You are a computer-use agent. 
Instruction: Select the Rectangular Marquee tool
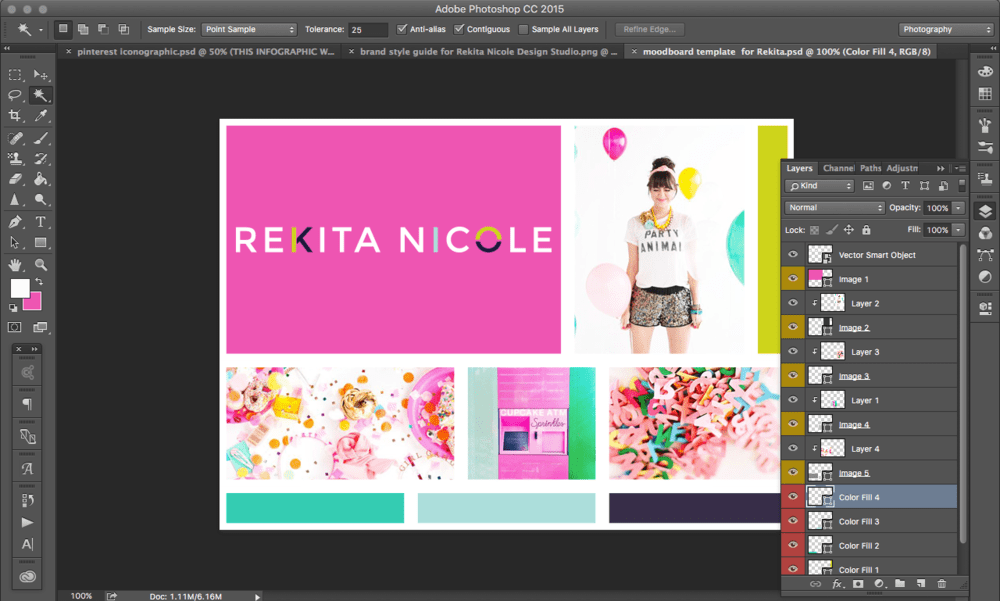pos(15,75)
